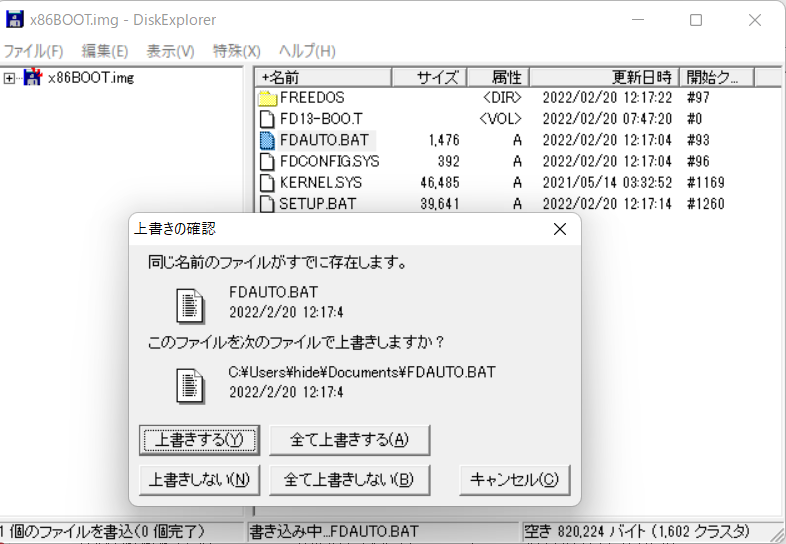Image resolution: width=786 pixels, height=544 pixels.
Task: Click the #1260 start cluster value
Action: pyautogui.click(x=706, y=204)
